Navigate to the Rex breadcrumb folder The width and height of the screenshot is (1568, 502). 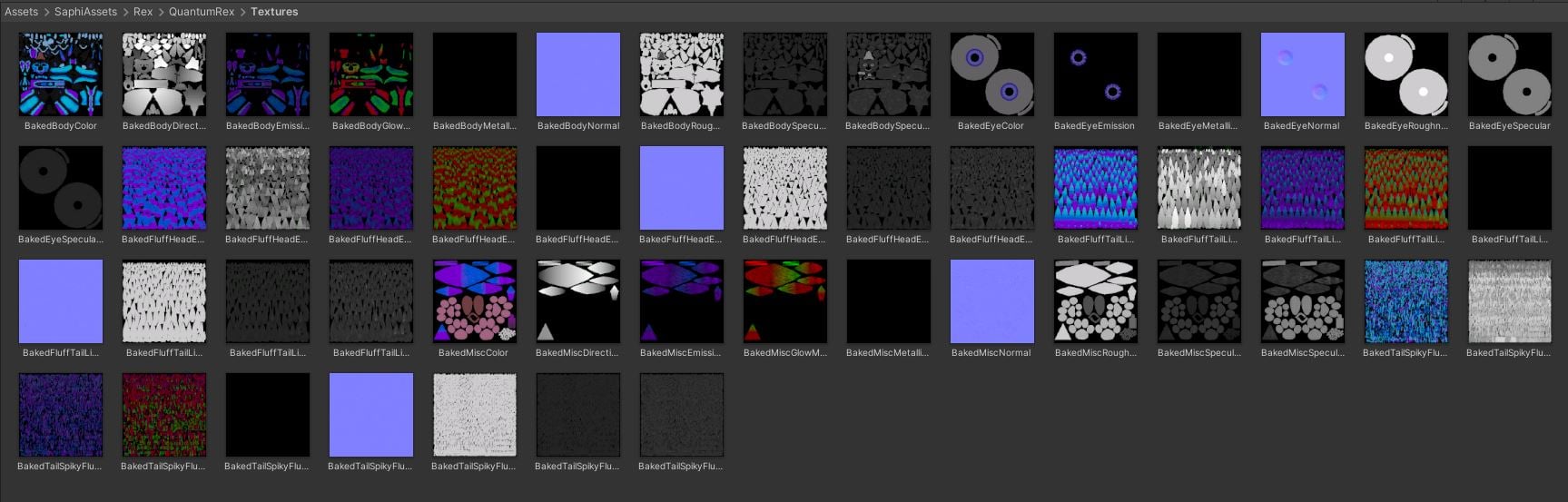143,12
